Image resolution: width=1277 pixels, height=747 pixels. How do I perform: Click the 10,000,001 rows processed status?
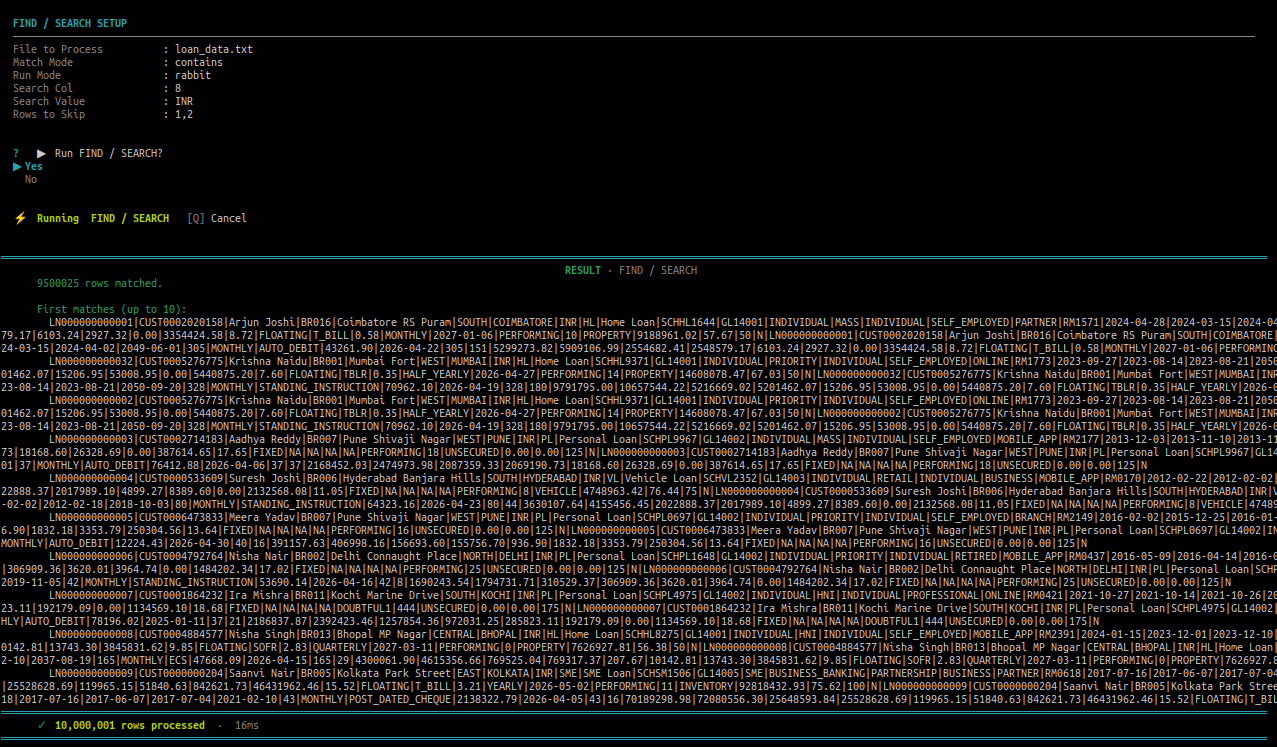coord(130,725)
